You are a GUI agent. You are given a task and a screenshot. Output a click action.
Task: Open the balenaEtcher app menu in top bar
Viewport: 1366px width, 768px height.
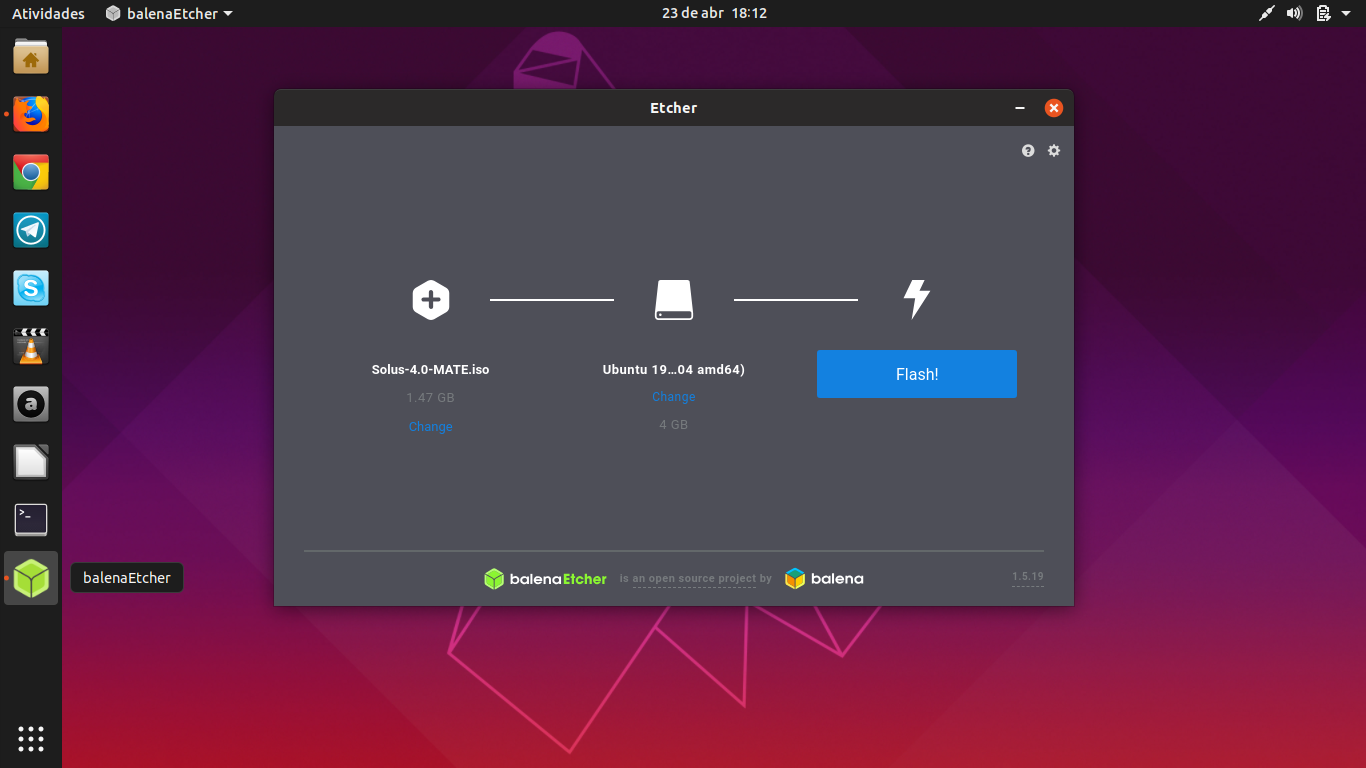point(169,14)
